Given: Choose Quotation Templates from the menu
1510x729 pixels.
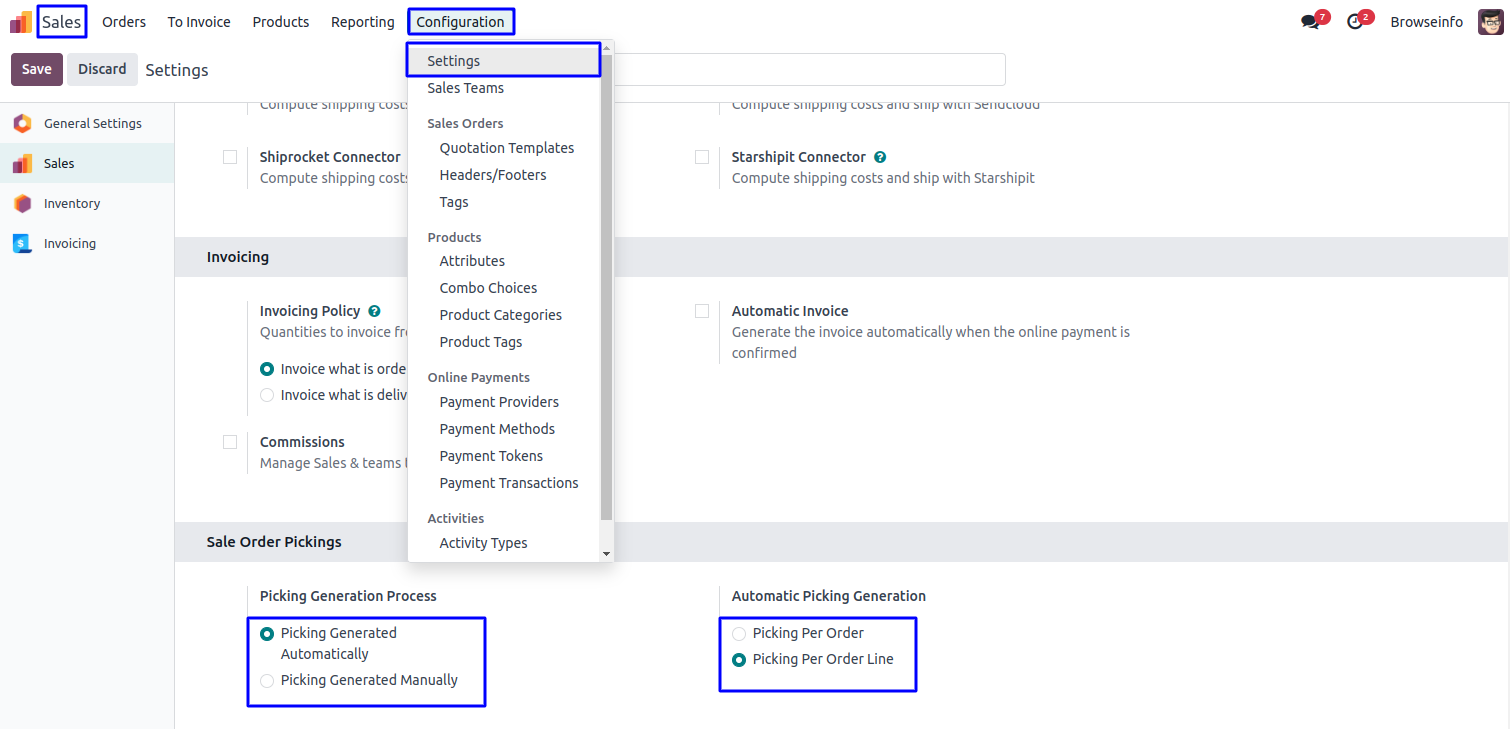Looking at the screenshot, I should (506, 148).
